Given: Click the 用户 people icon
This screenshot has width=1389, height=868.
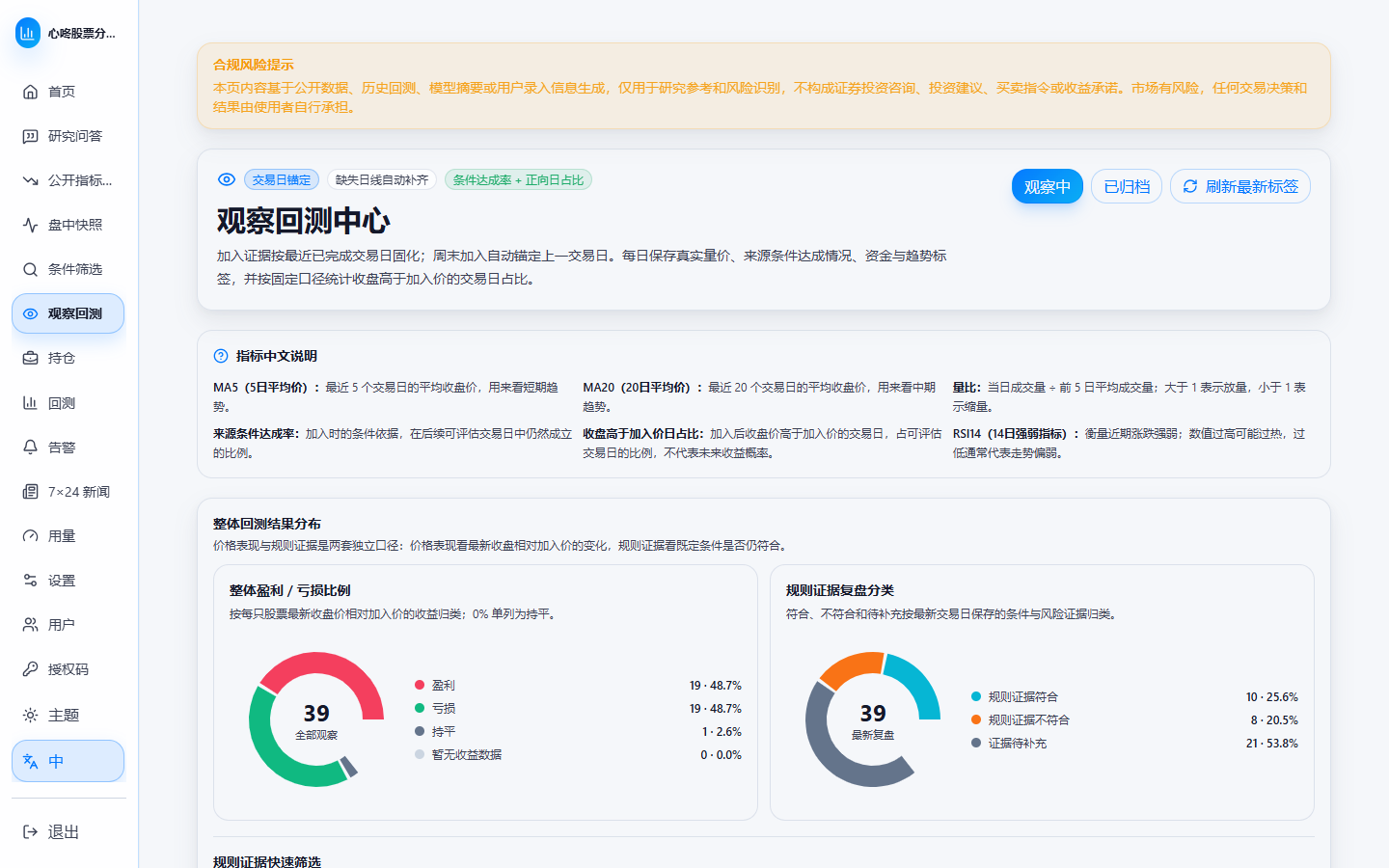Looking at the screenshot, I should point(30,625).
